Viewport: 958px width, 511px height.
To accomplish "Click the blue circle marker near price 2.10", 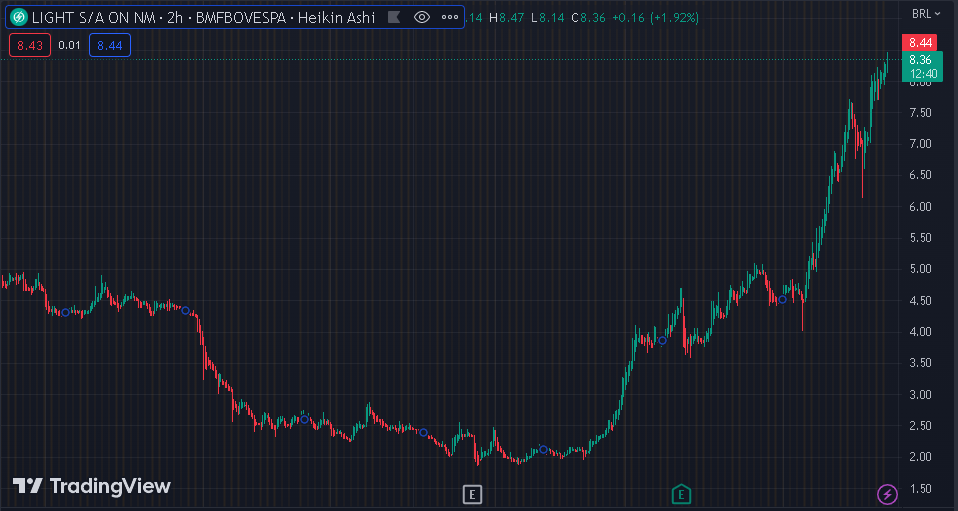I will coord(543,449).
